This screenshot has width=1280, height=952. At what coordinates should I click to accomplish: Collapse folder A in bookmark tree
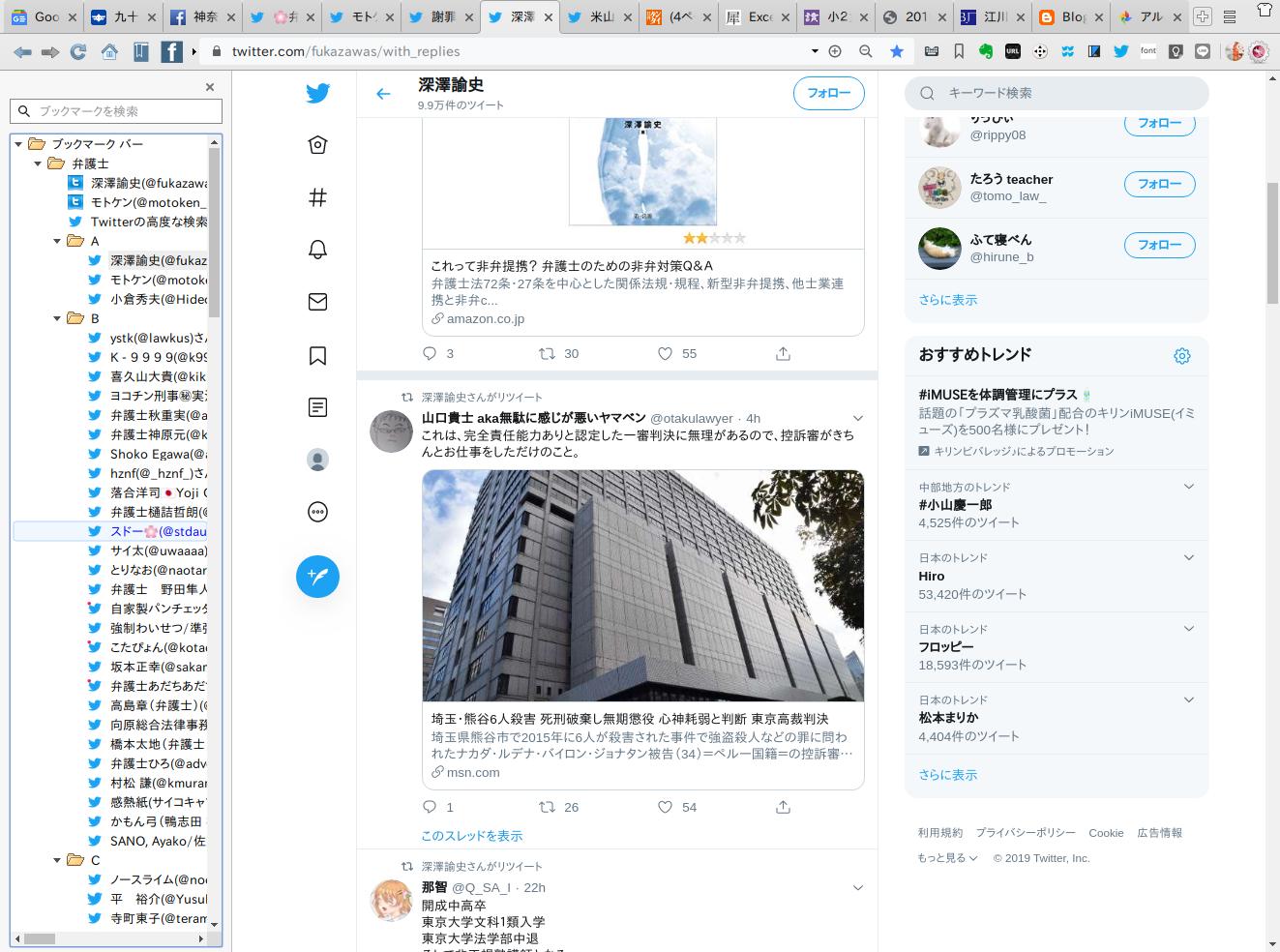57,241
